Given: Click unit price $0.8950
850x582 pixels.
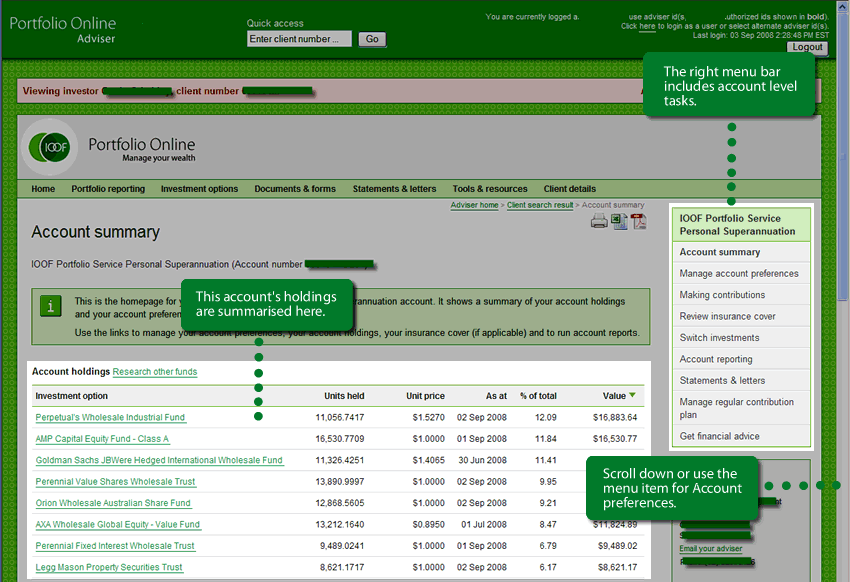Looking at the screenshot, I should coord(428,525).
